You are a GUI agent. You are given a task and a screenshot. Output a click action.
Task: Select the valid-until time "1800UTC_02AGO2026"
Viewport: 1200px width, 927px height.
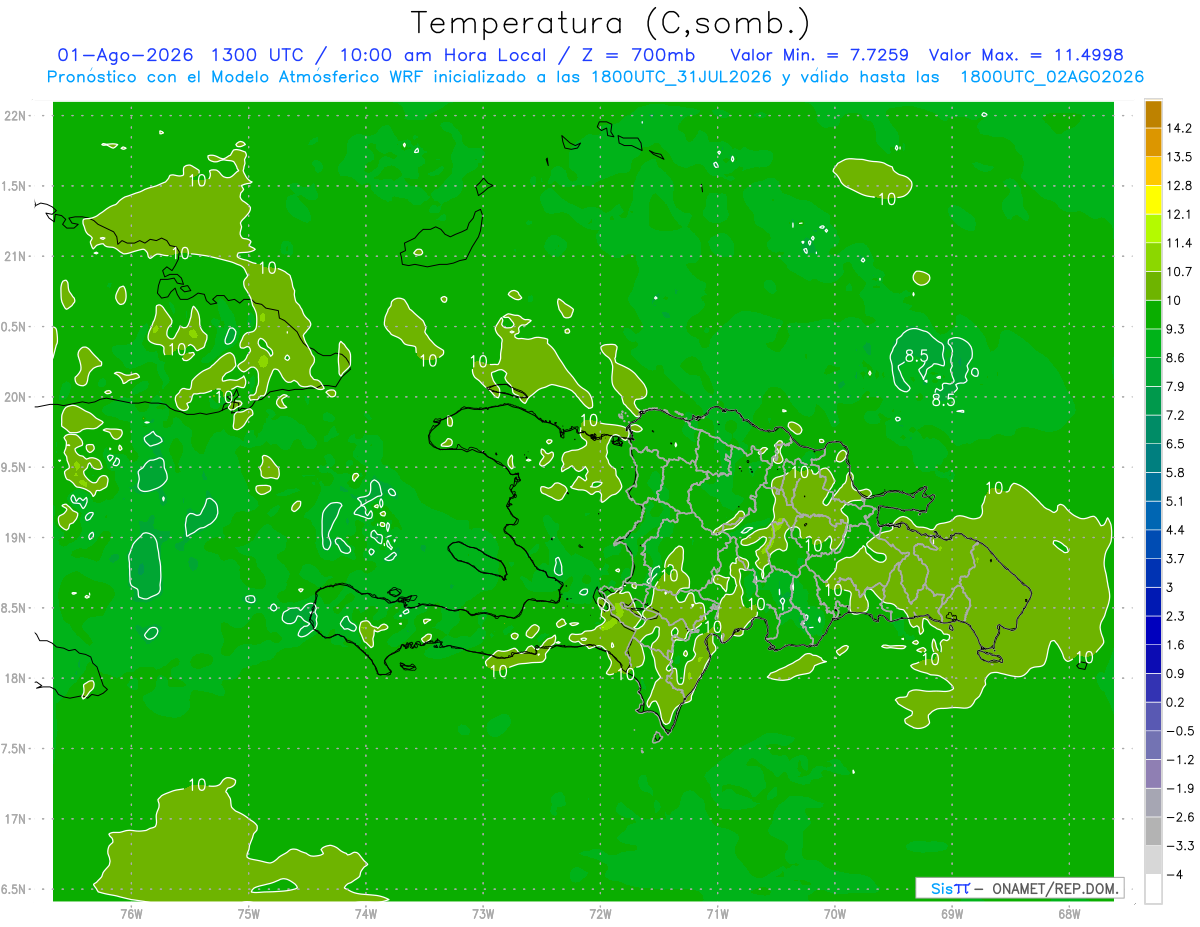[1052, 77]
